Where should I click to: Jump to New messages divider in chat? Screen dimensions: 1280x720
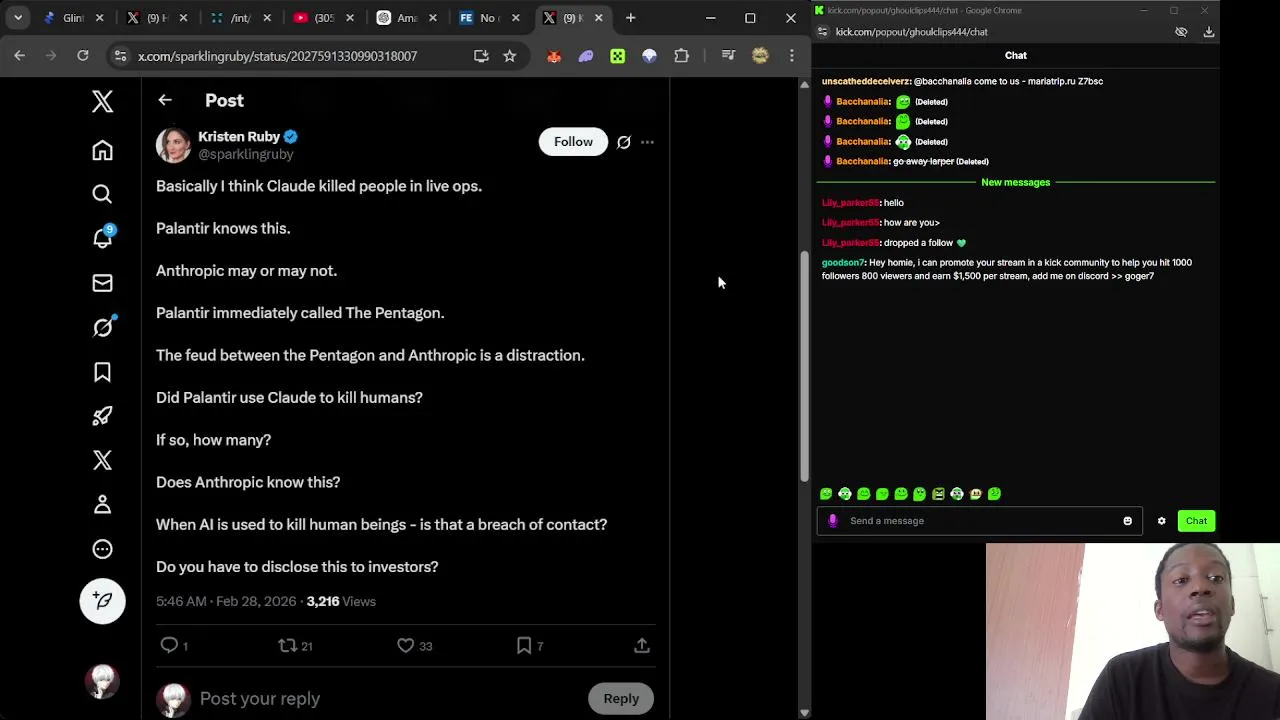coord(1015,182)
